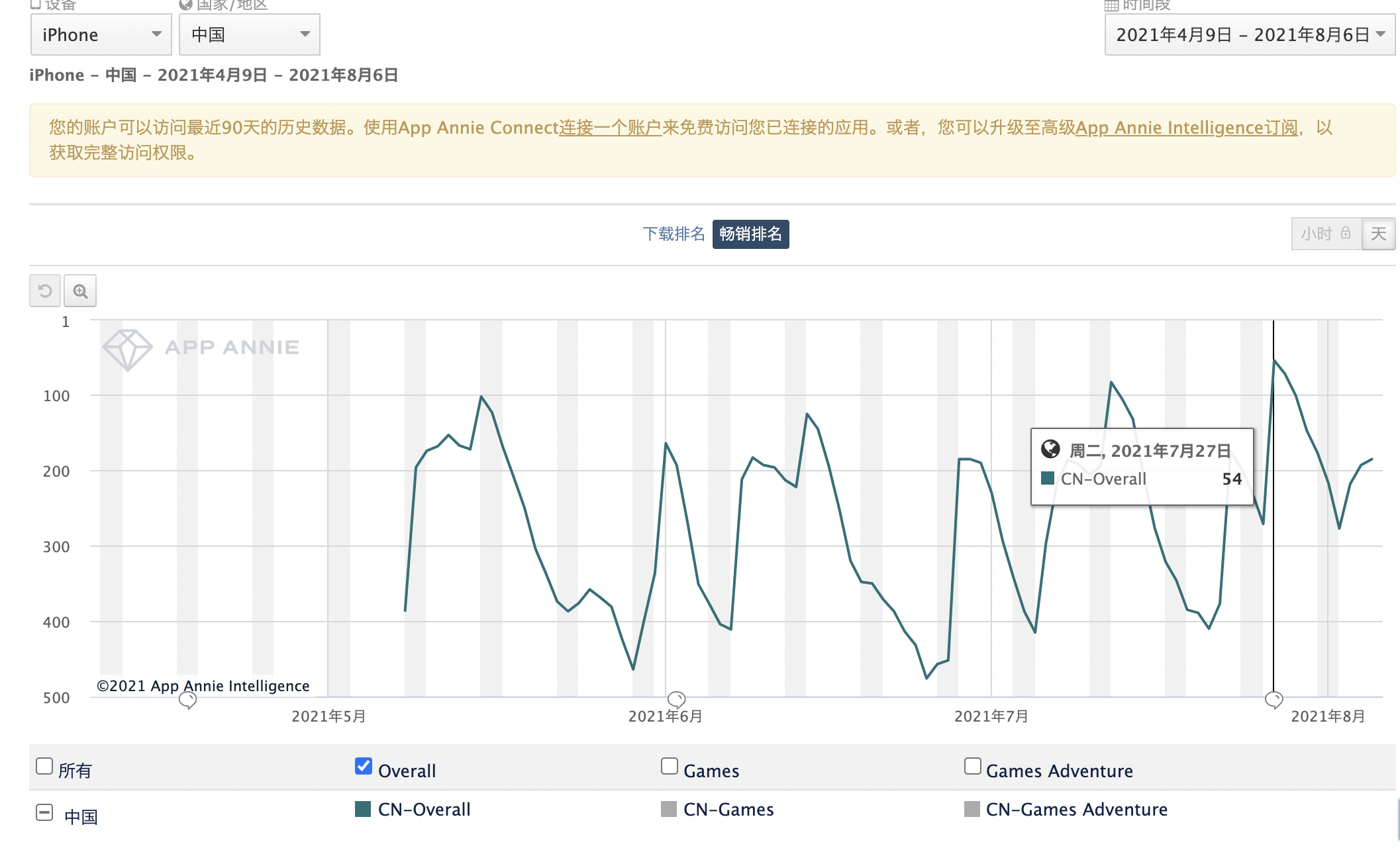
Task: Check the Games Adventure checkbox
Action: click(x=973, y=766)
